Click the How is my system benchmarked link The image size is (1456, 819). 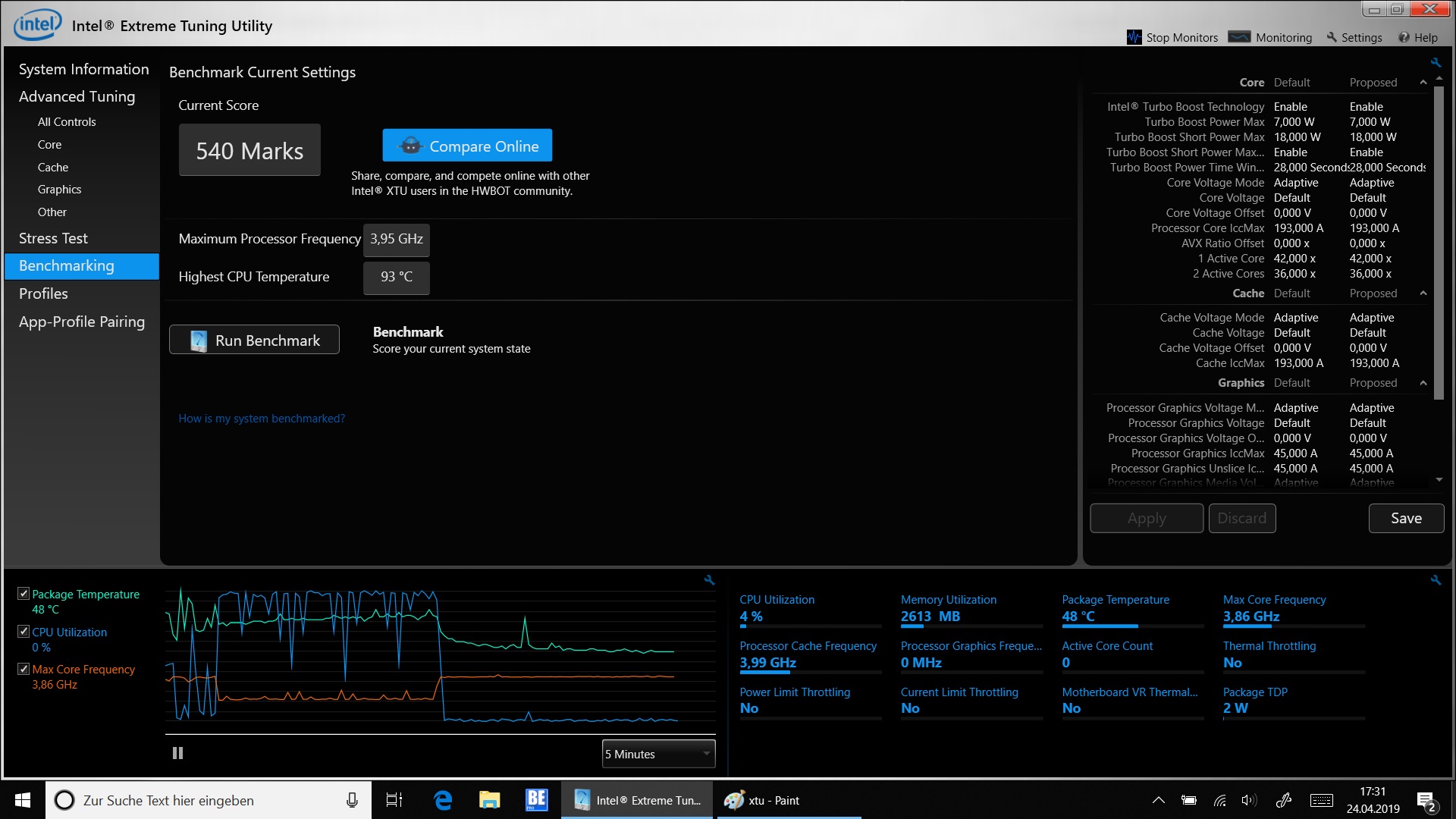pyautogui.click(x=260, y=418)
